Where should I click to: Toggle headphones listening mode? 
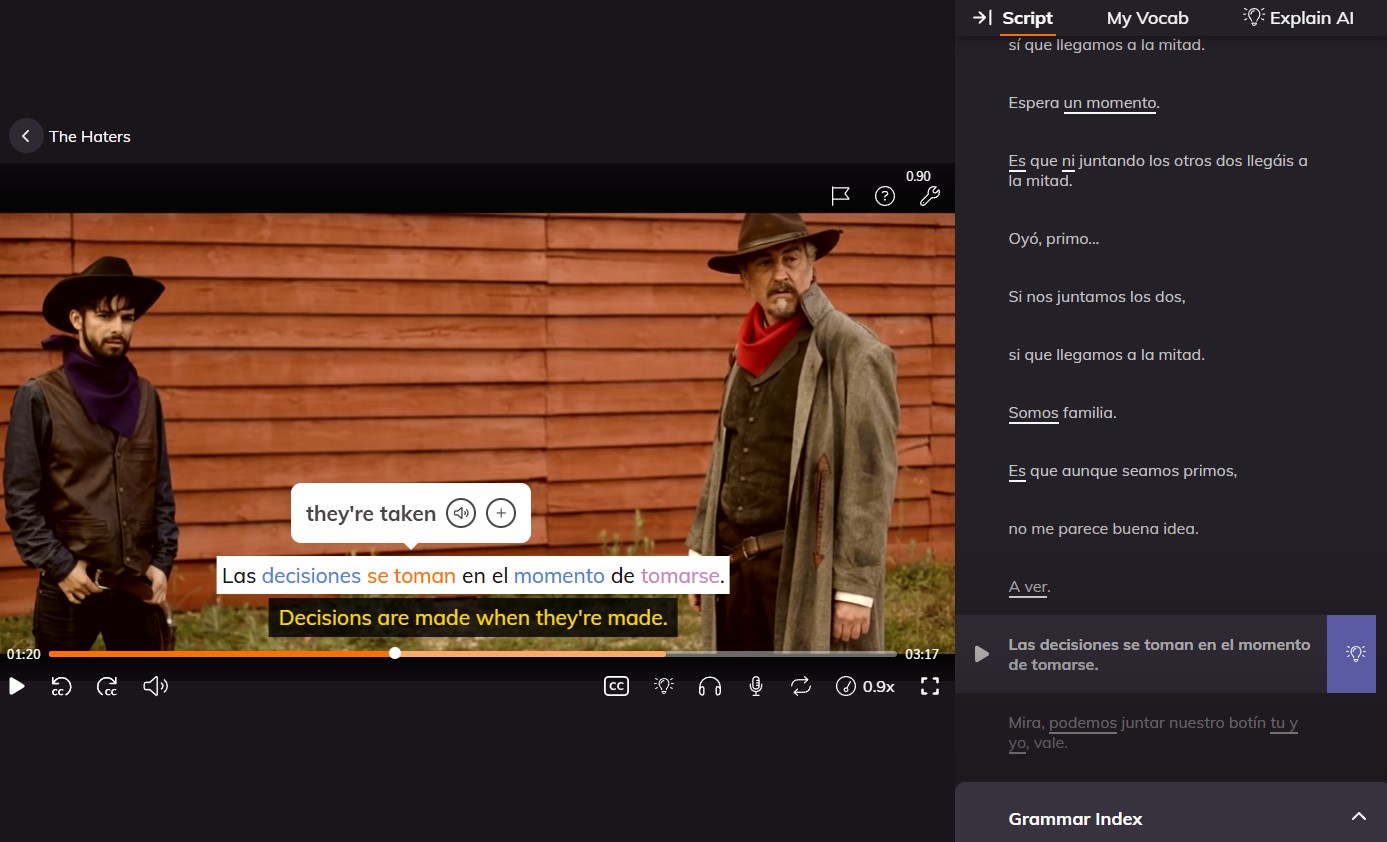click(710, 686)
